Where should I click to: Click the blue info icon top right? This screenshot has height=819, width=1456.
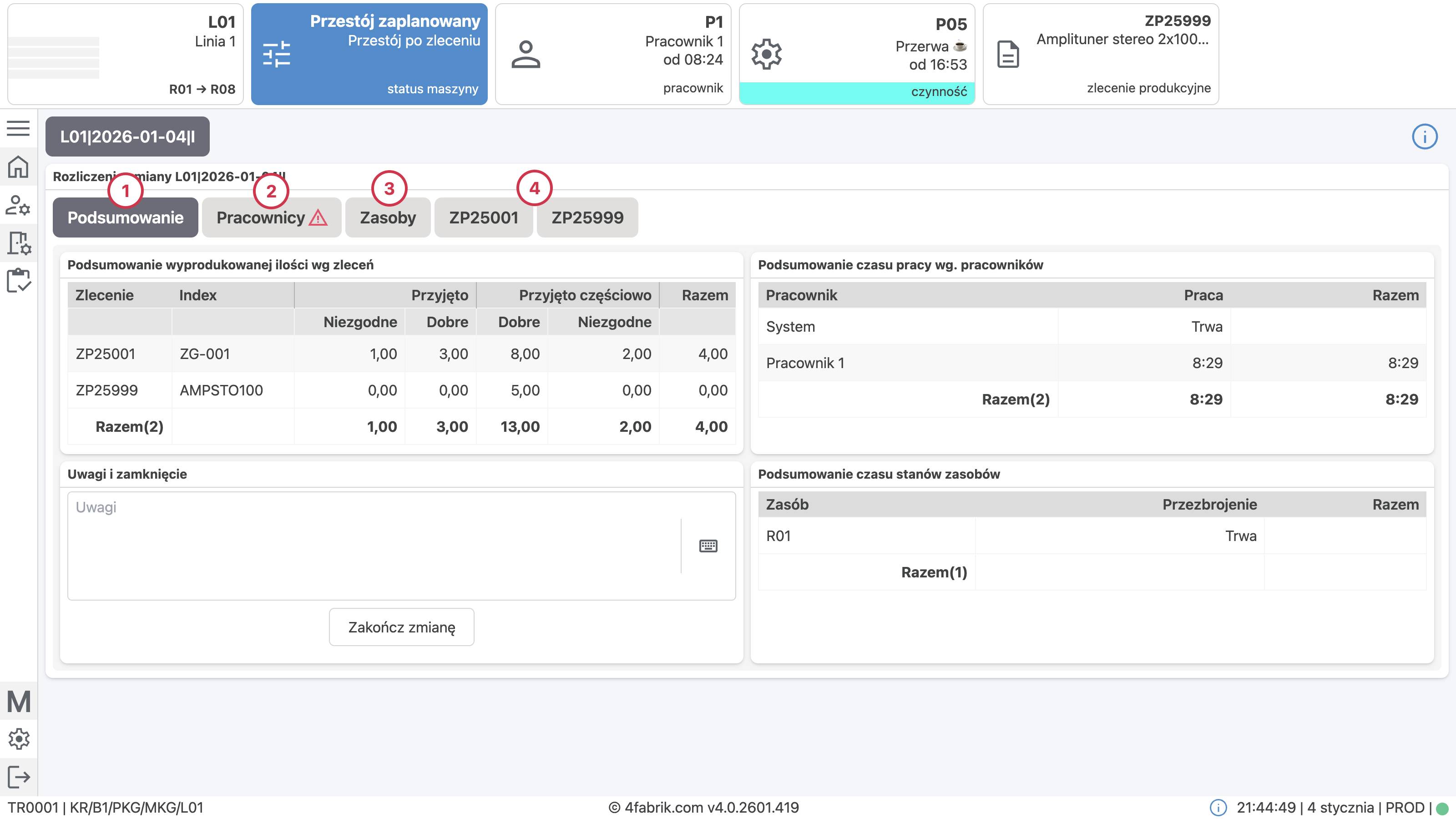tap(1424, 137)
